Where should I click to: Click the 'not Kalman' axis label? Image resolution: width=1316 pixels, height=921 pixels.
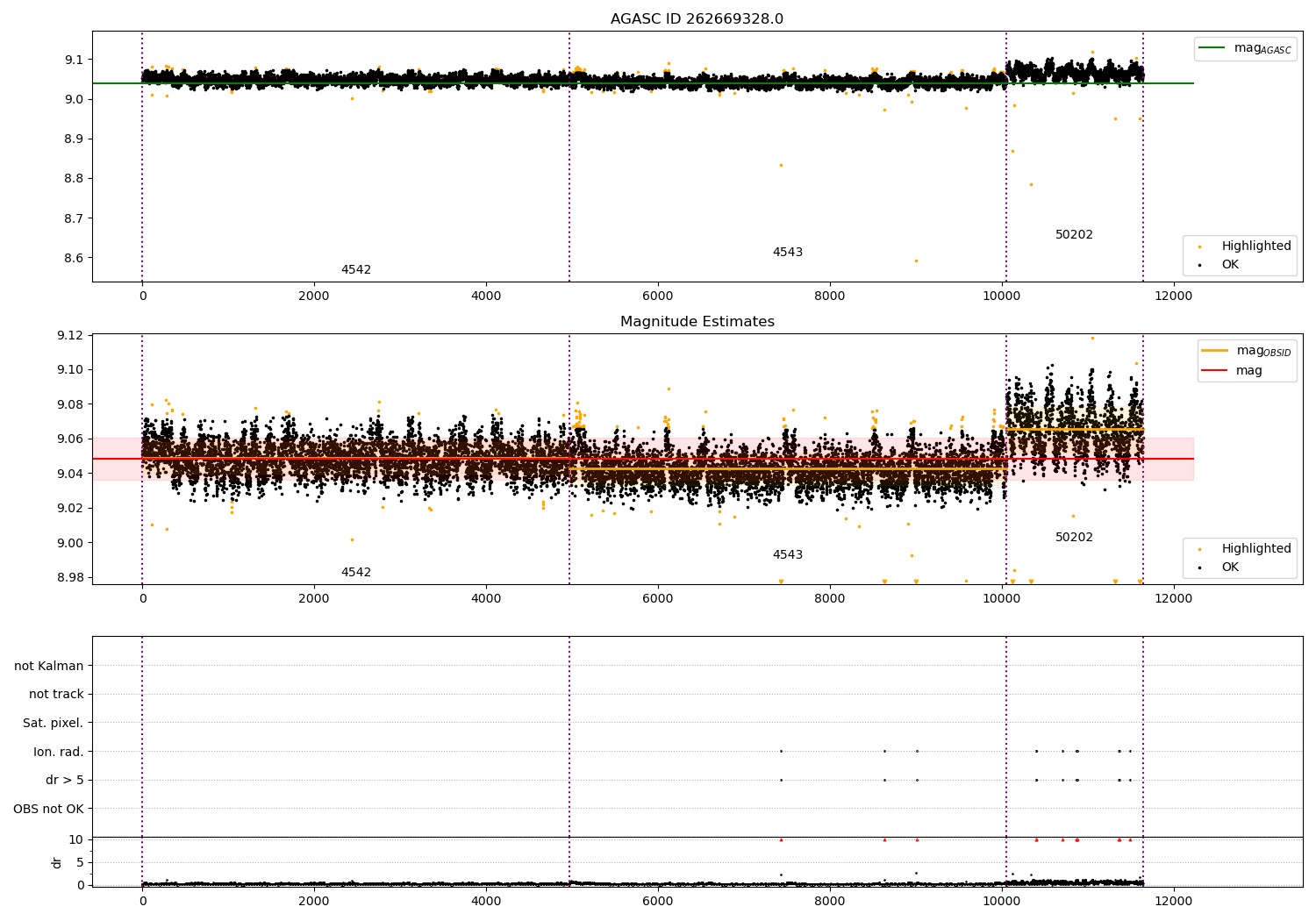(x=49, y=666)
